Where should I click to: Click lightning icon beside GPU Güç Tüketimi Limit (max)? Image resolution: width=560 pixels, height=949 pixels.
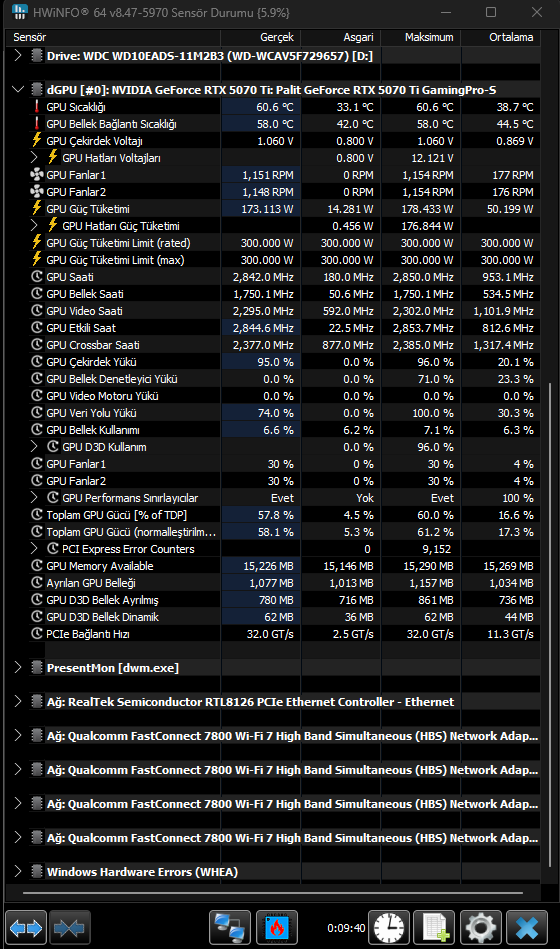37,260
